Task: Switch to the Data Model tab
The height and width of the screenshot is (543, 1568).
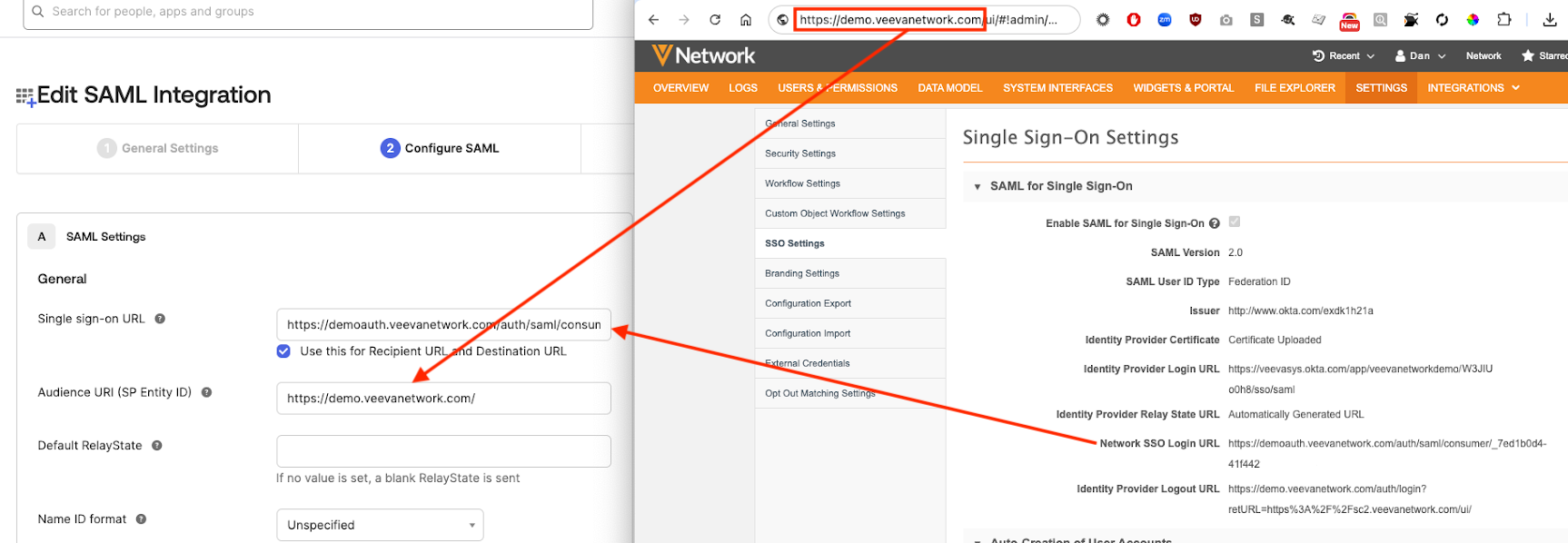Action: (x=949, y=88)
